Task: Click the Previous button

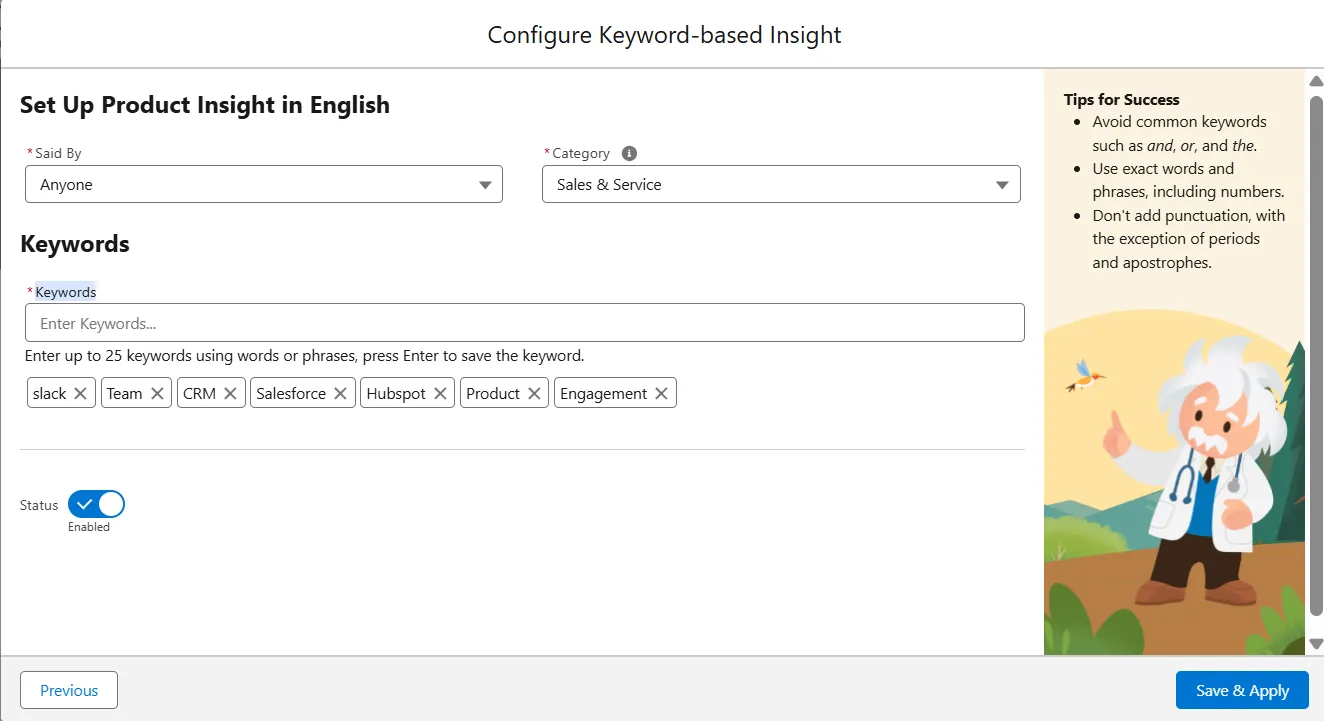Action: [x=69, y=690]
